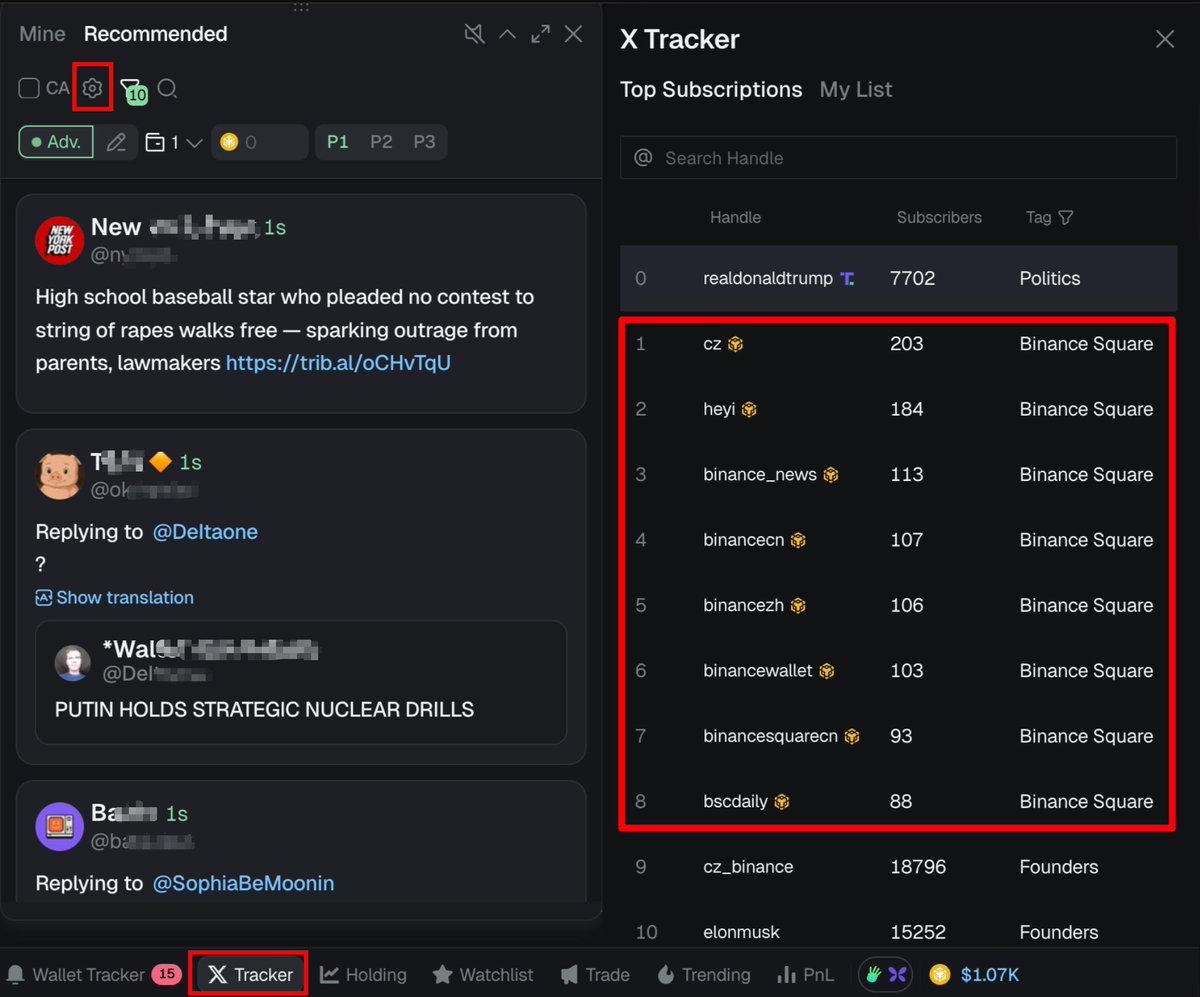Click Binance Square tag for bscdaily

[1086, 802]
